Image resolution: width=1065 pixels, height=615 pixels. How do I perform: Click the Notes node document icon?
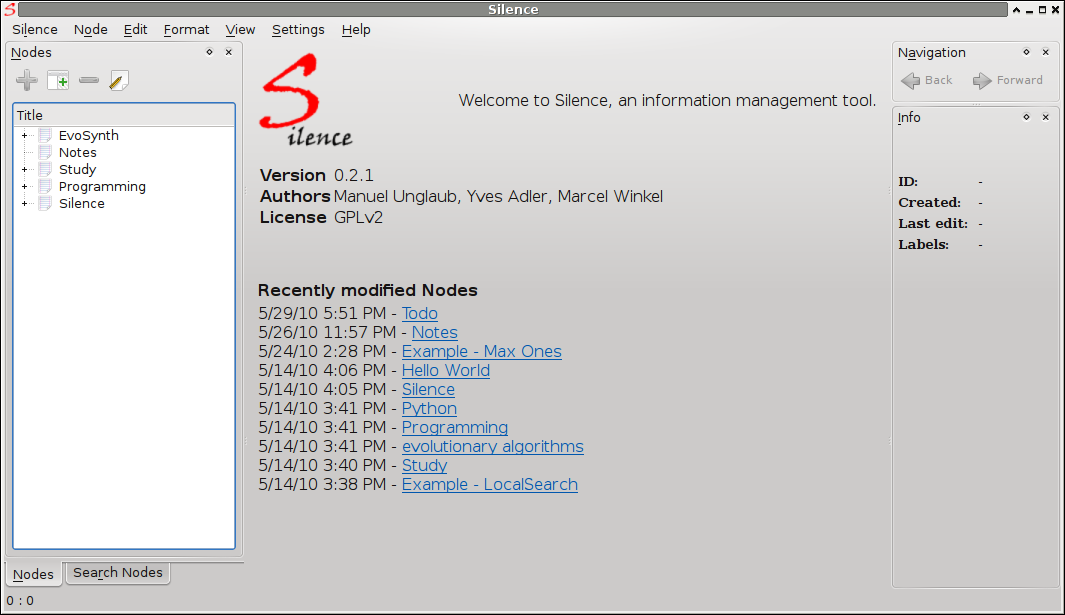point(46,152)
